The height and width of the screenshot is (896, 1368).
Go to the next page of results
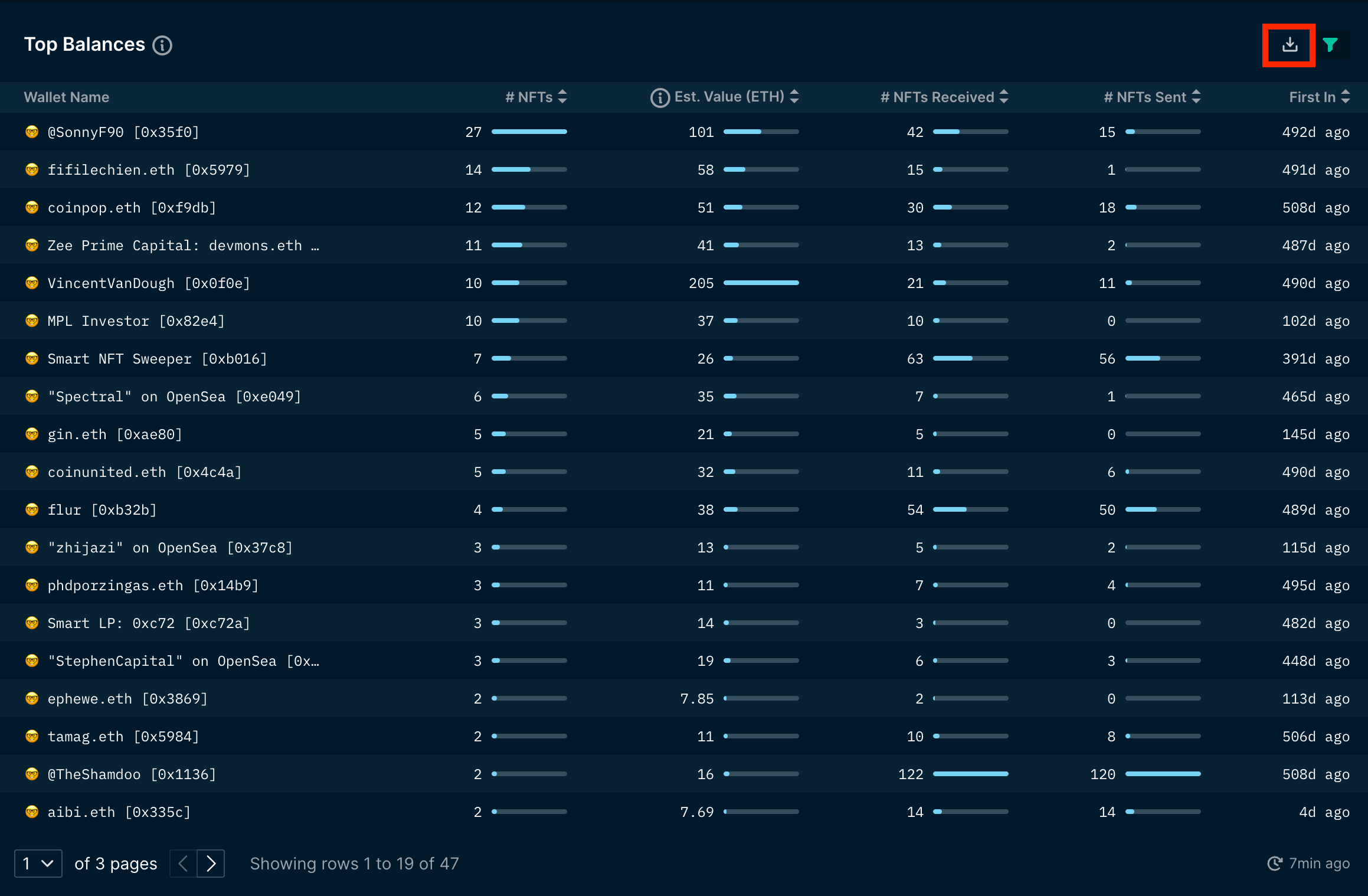click(x=212, y=864)
